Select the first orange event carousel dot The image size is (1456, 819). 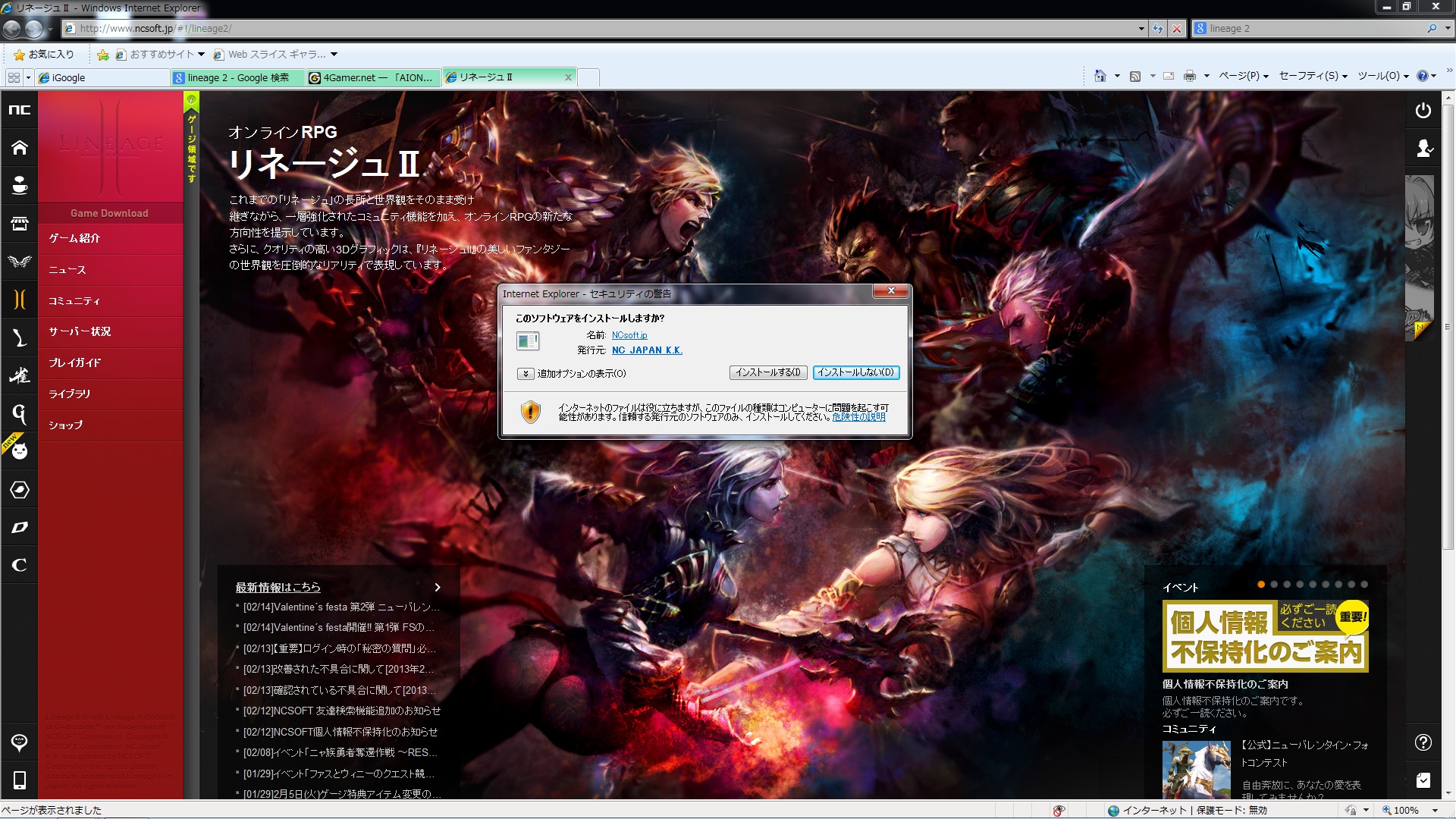click(1261, 584)
